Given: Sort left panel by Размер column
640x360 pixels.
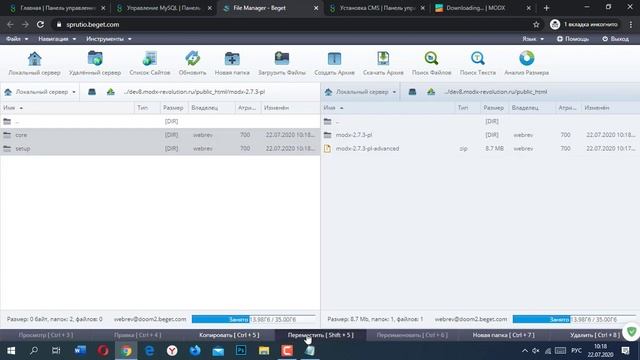Looking at the screenshot, I should tap(173, 108).
